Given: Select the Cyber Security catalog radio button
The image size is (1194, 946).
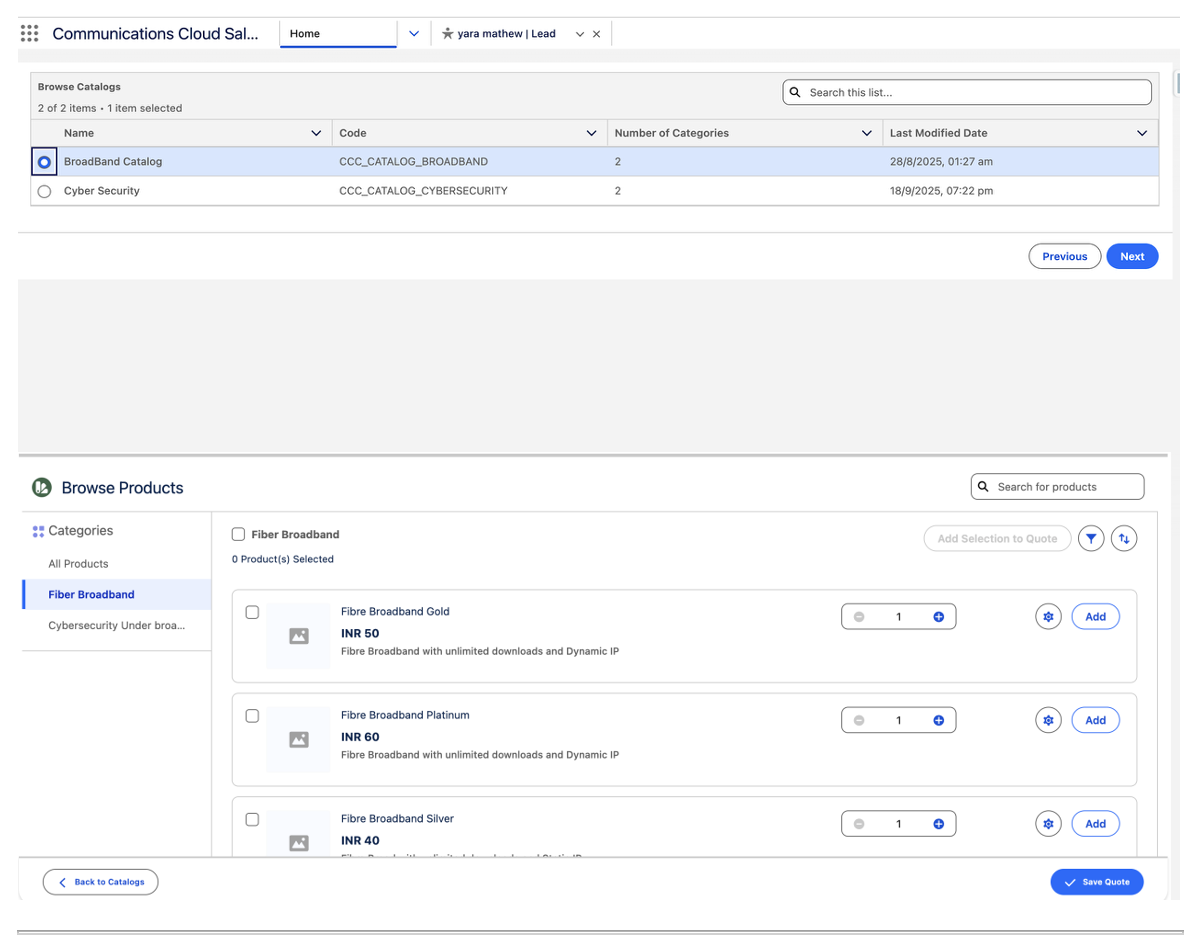Looking at the screenshot, I should tap(44, 191).
